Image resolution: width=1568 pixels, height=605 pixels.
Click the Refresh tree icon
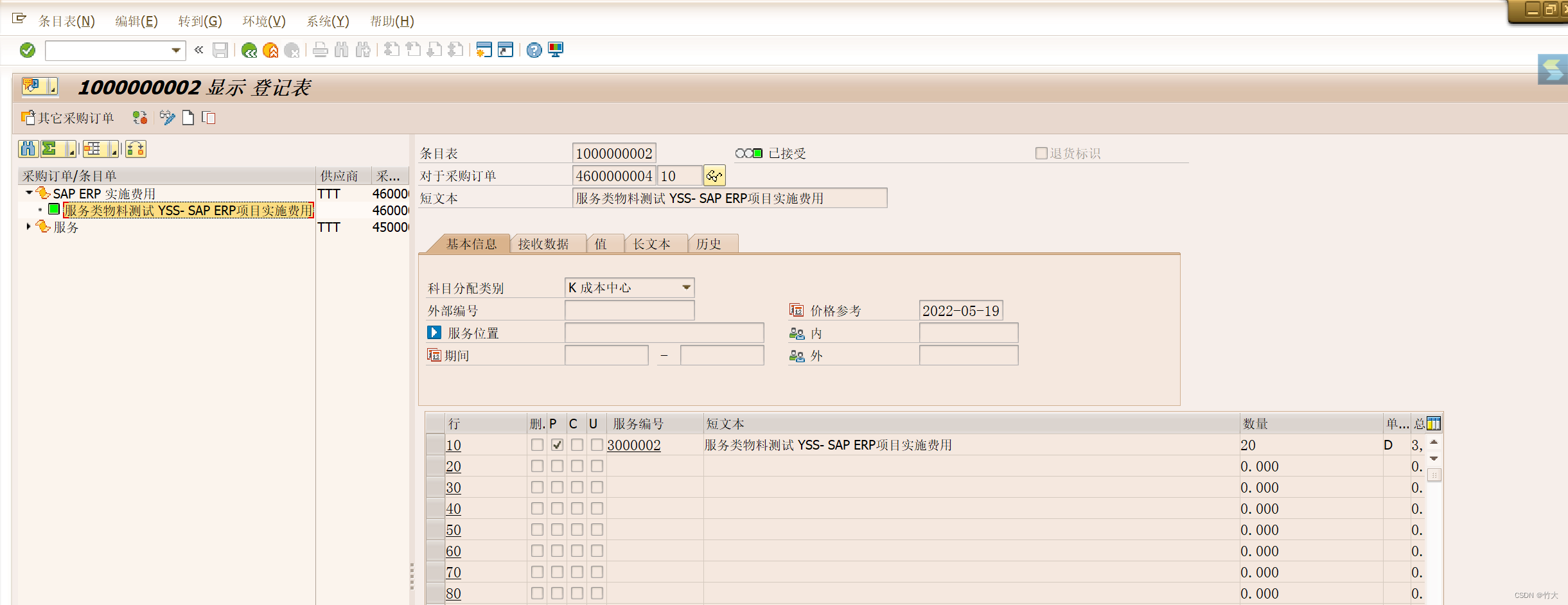point(136,149)
